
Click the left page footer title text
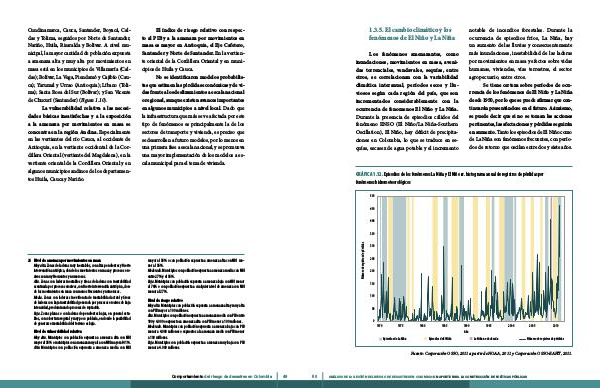pos(222,377)
